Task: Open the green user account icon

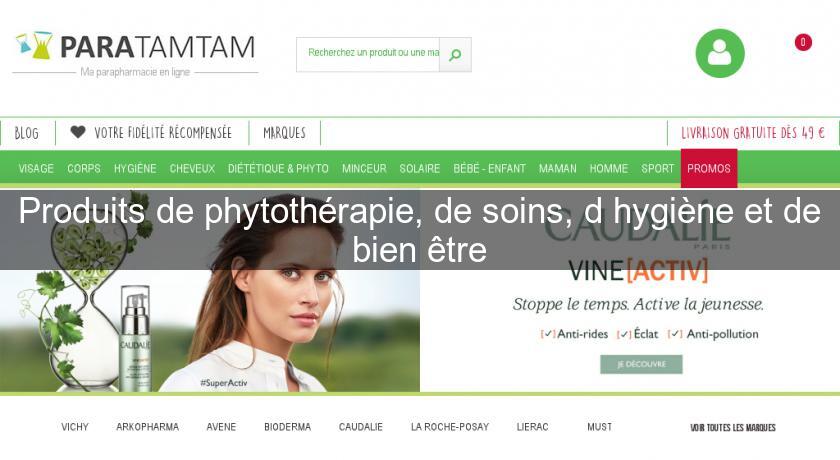Action: [x=720, y=54]
